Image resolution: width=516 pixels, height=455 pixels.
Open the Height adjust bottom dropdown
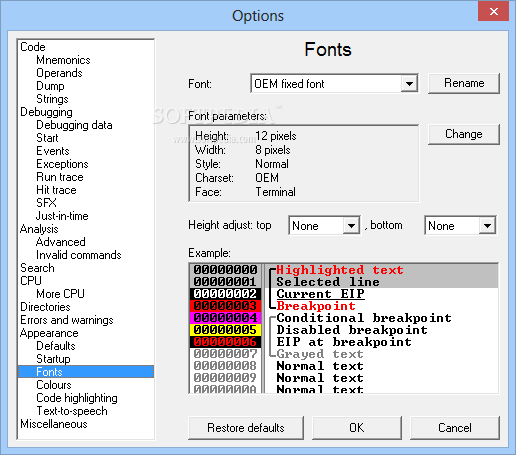coord(487,226)
